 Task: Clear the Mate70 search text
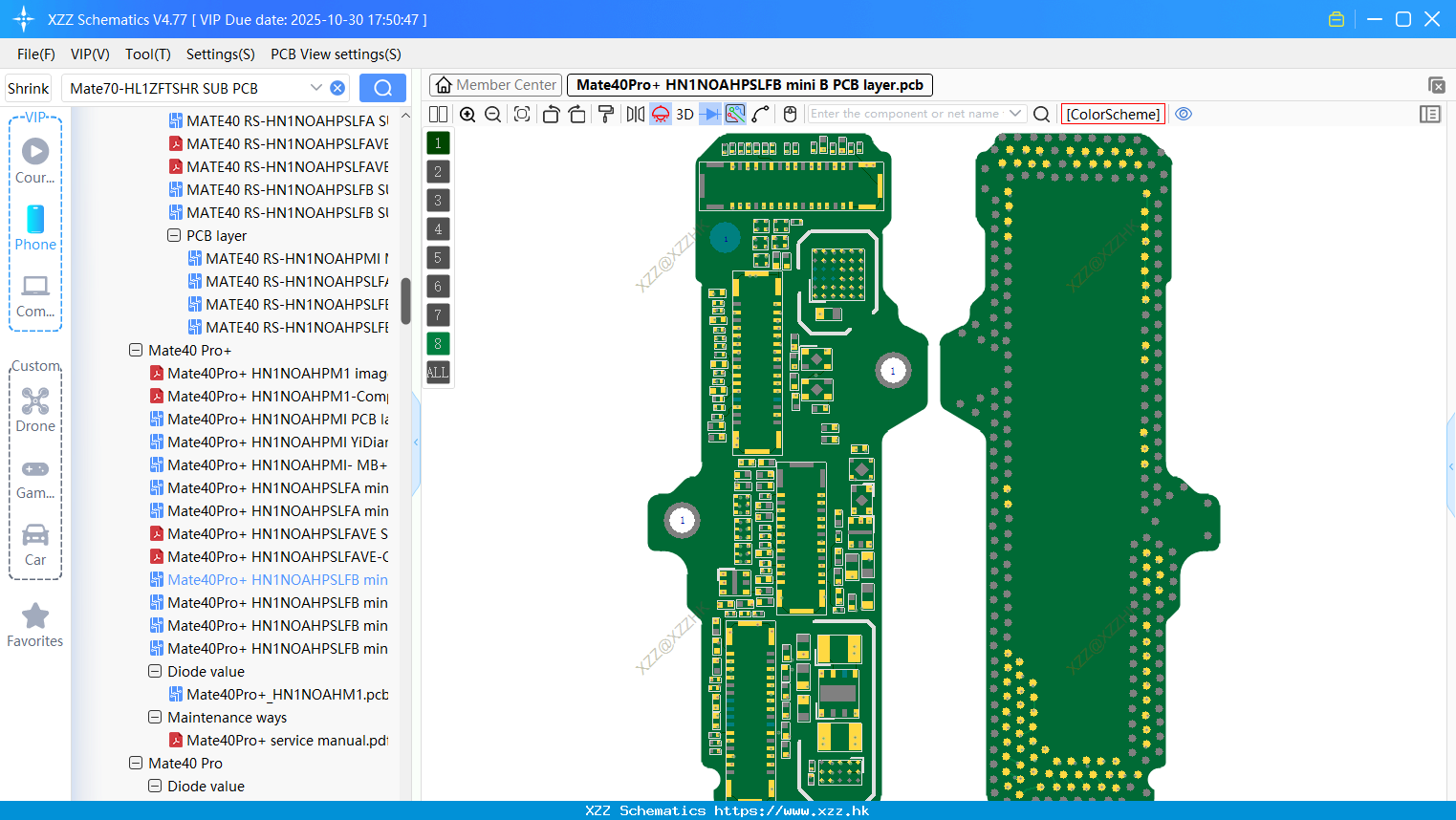pyautogui.click(x=337, y=88)
